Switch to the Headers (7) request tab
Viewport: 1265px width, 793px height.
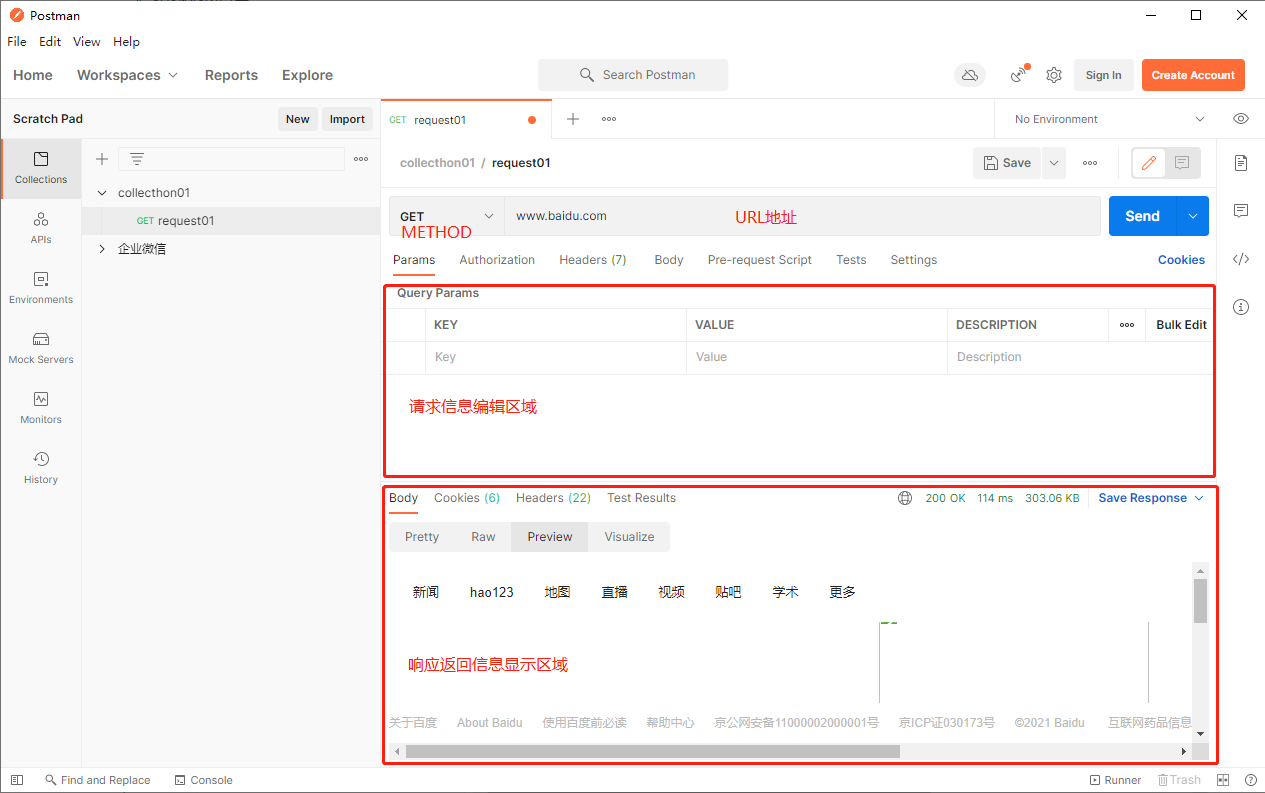point(593,260)
